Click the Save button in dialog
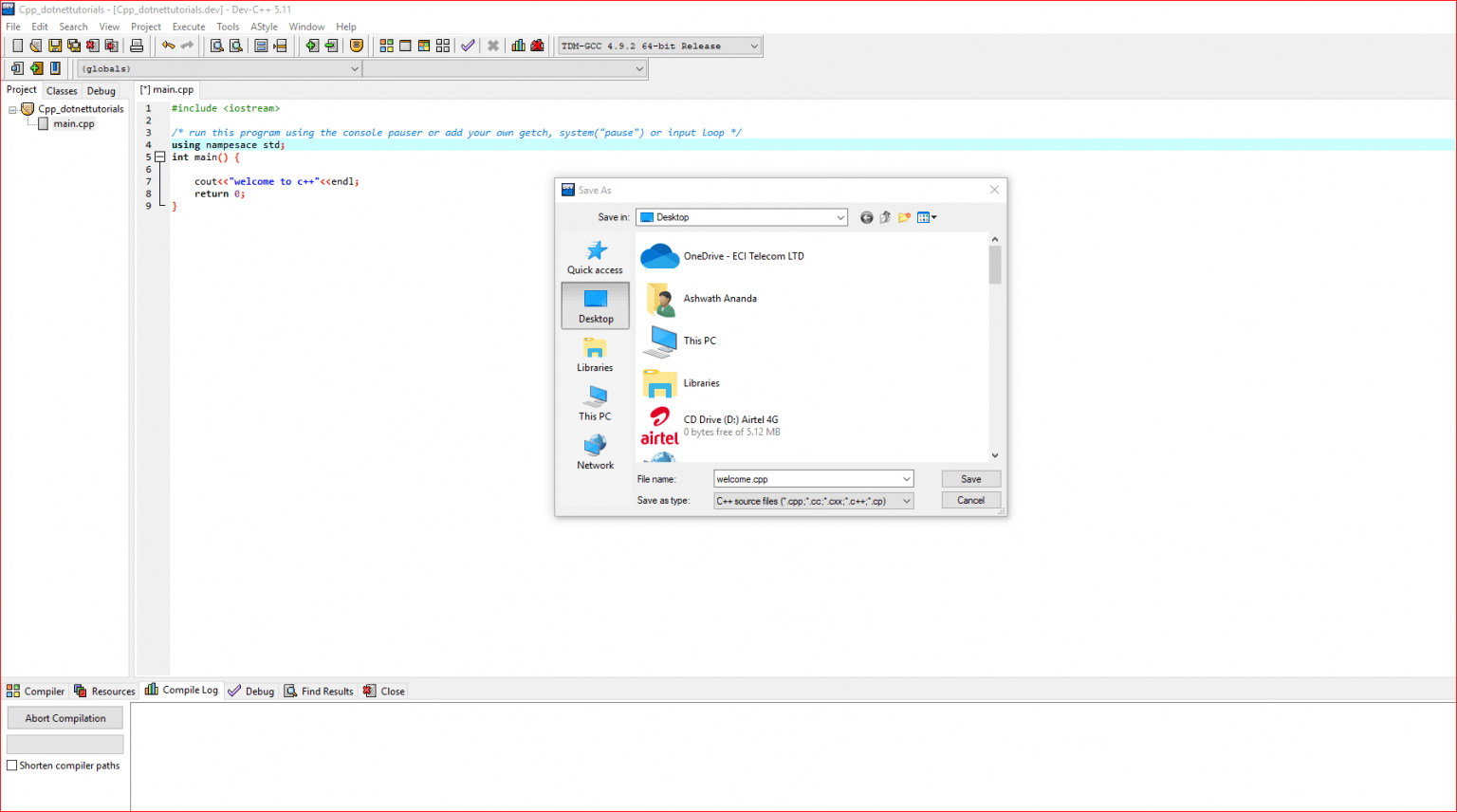Viewport: 1457px width, 812px height. (970, 479)
